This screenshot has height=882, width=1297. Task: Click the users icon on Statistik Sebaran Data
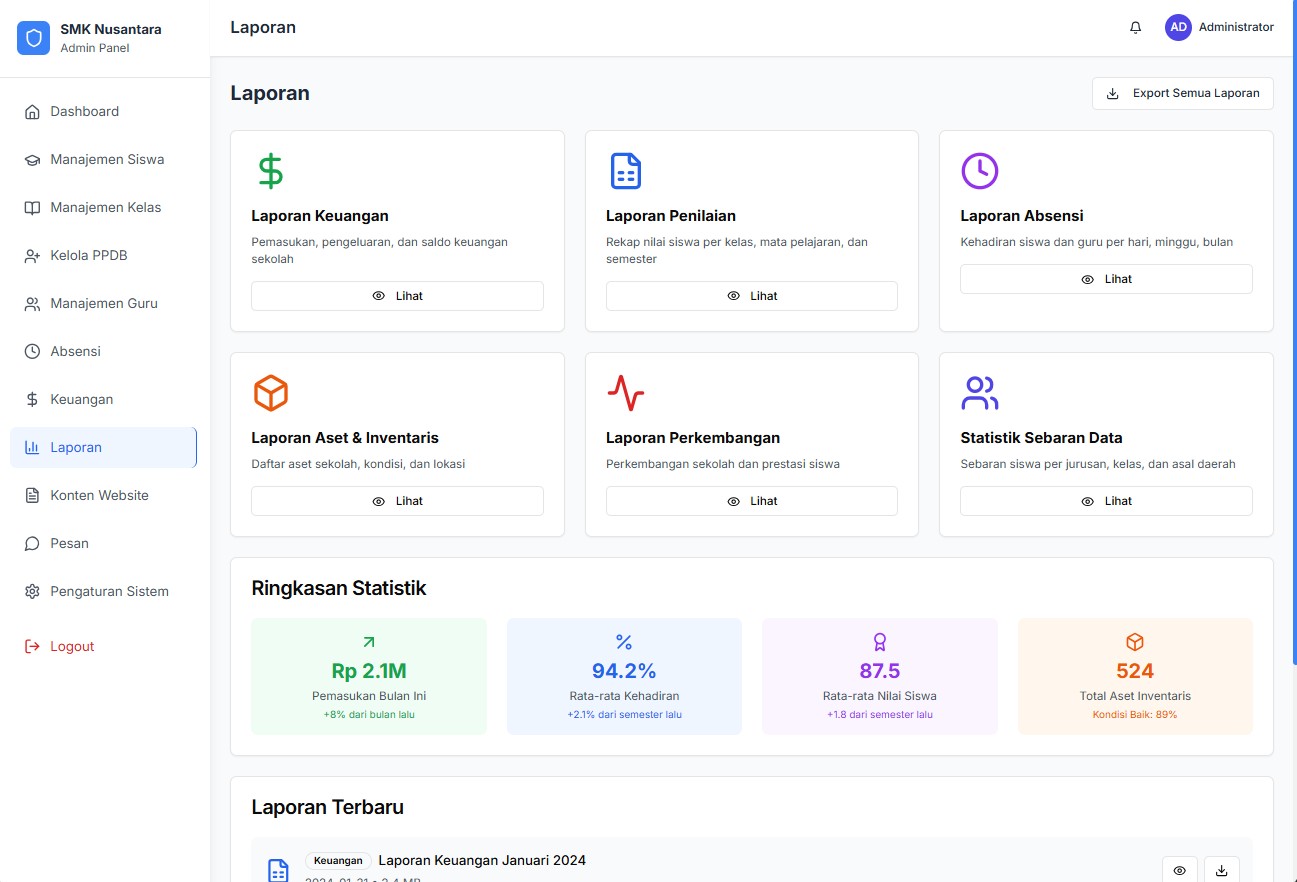click(979, 393)
